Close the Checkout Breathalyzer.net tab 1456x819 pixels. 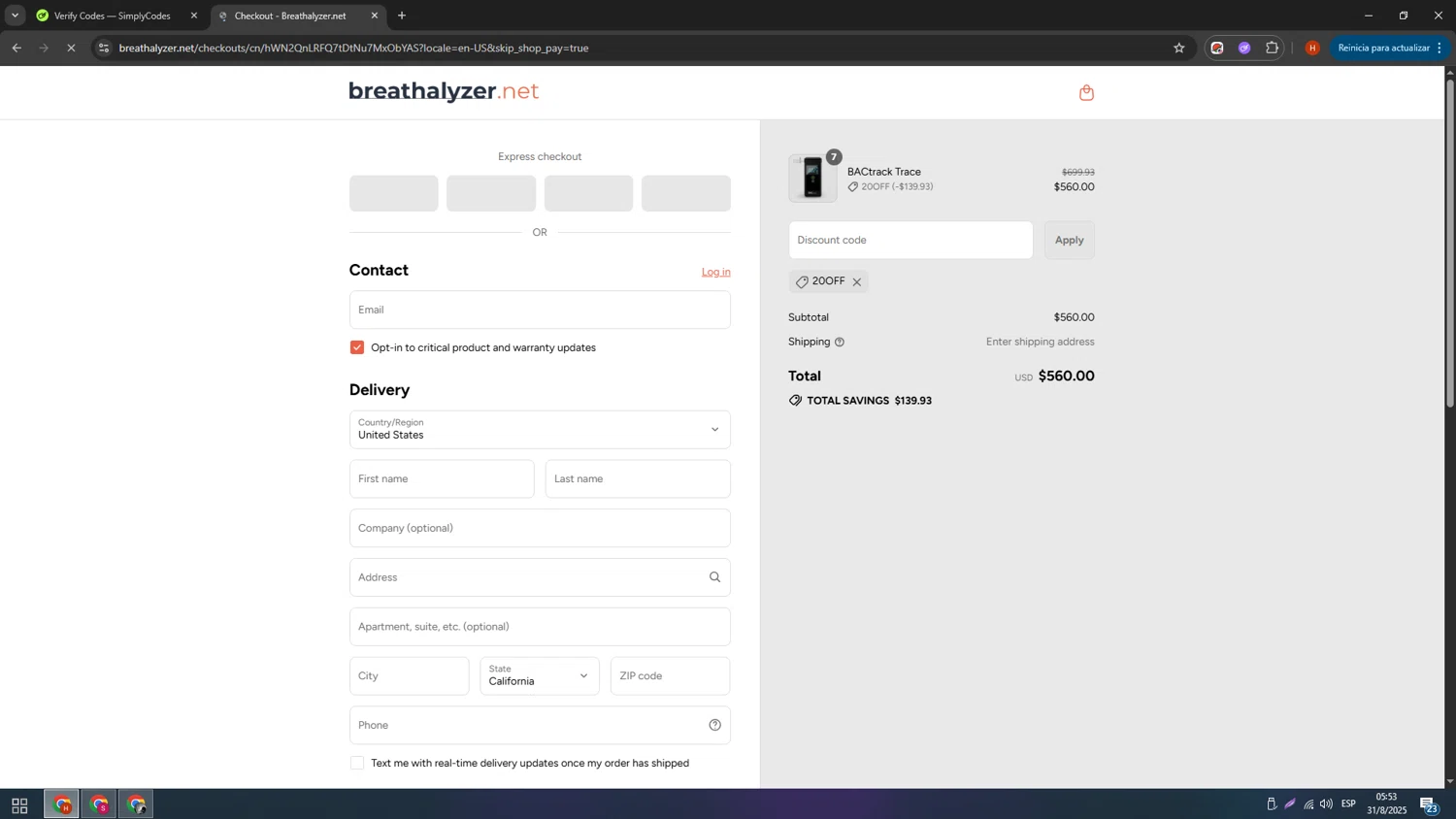[x=375, y=16]
